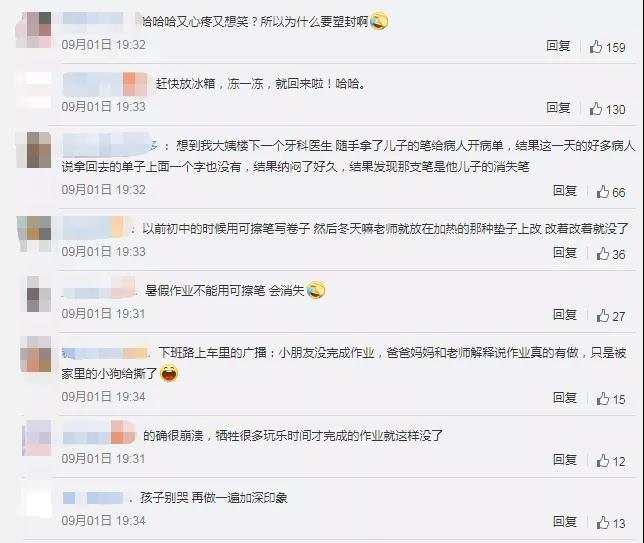Like the dog-tore-homework comment with 15 likes
The height and width of the screenshot is (543, 644).
pos(611,398)
